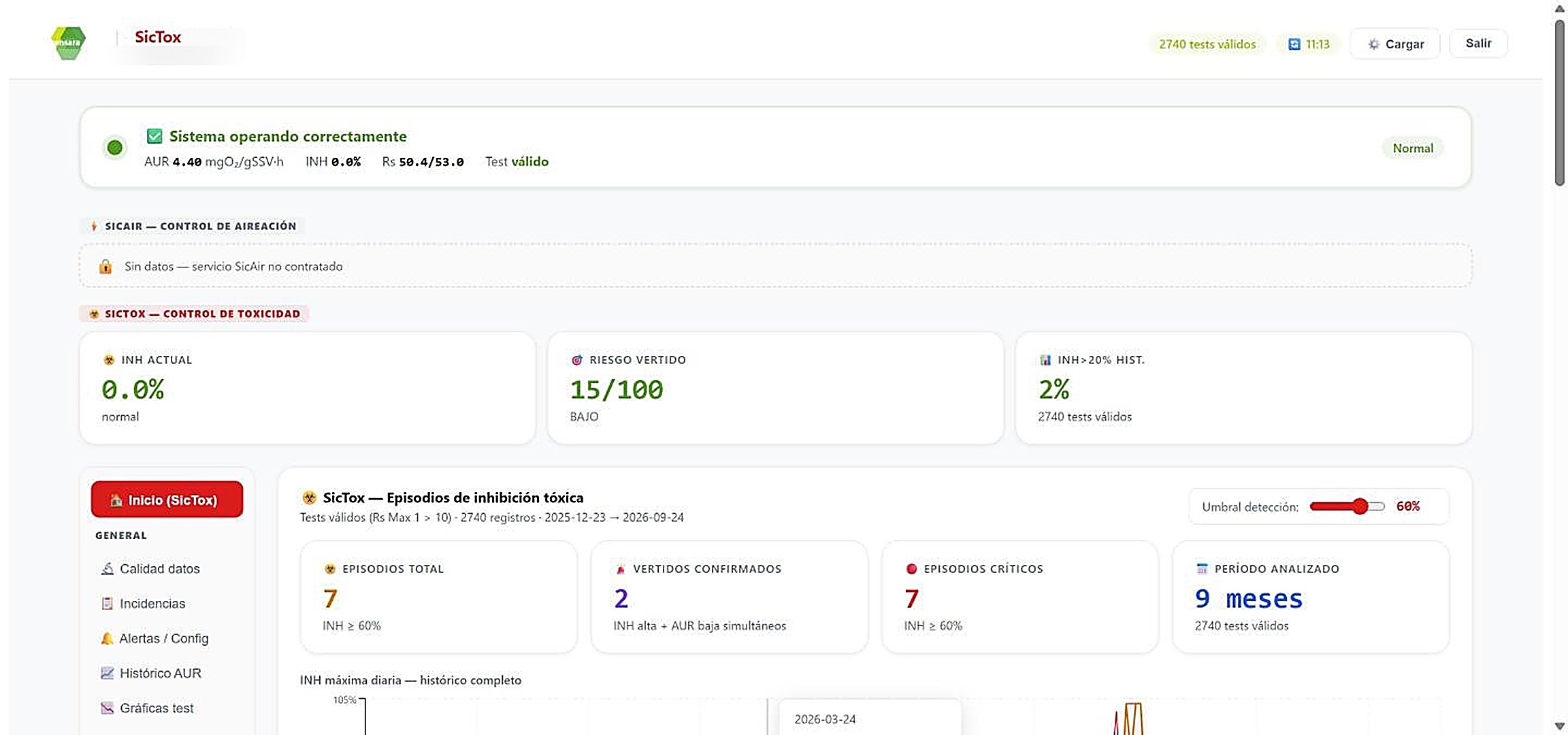Click the calendar icon beside PERÍODO ANALIZADO
Viewport: 1568px width, 735px height.
point(1203,568)
